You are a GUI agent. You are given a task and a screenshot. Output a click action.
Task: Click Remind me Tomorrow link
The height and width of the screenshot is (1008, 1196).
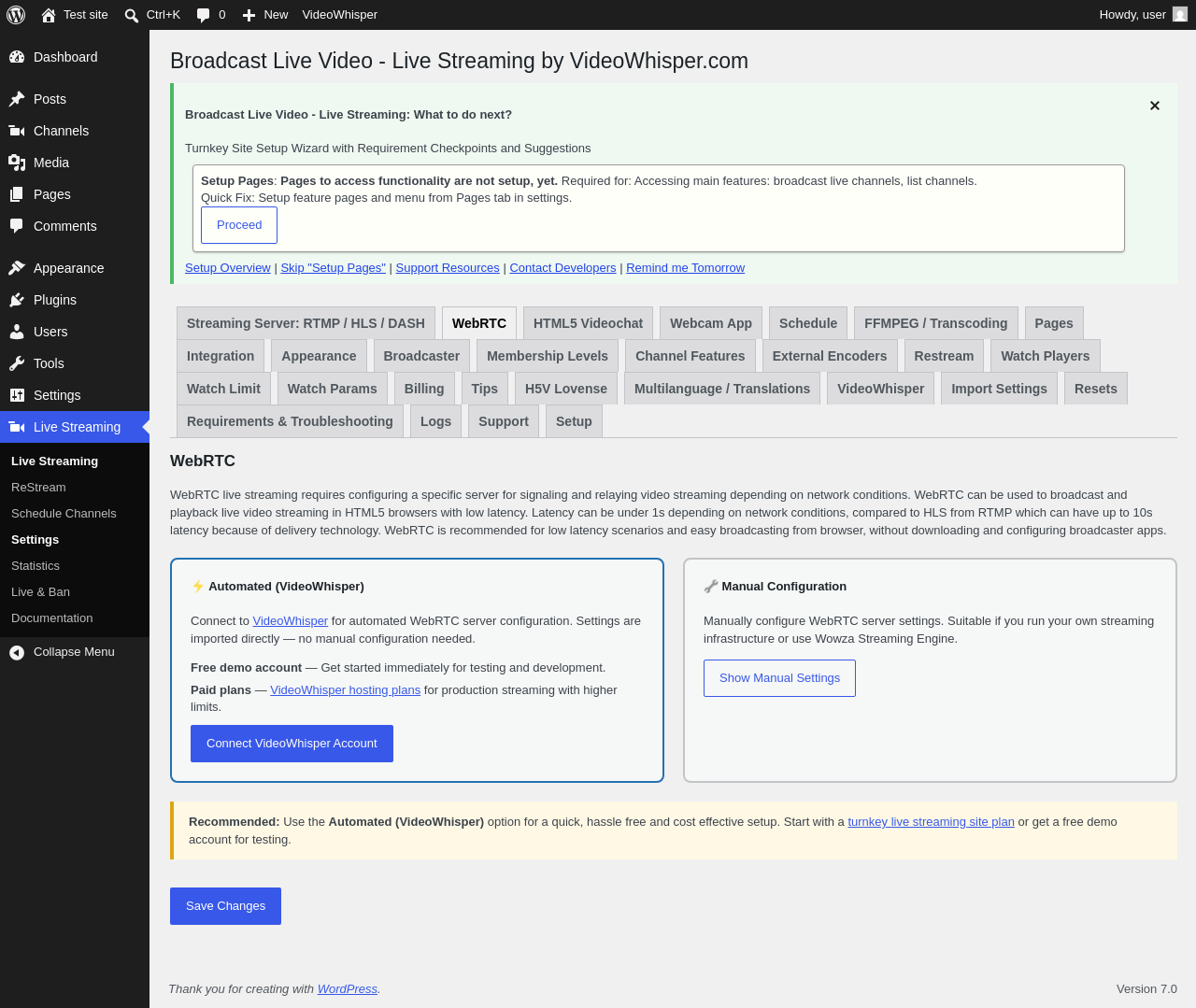coord(685,268)
